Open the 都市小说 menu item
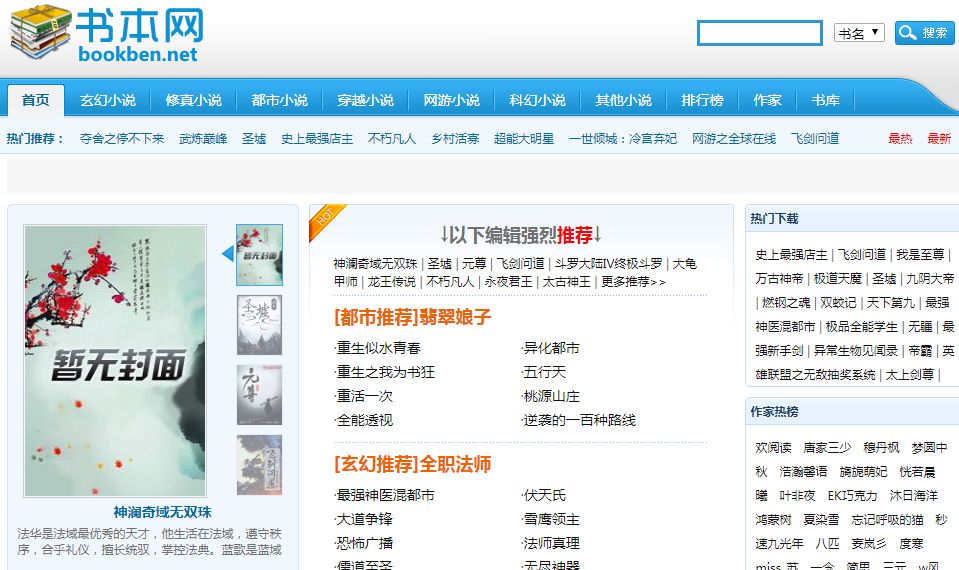This screenshot has height=570, width=959. pos(280,100)
